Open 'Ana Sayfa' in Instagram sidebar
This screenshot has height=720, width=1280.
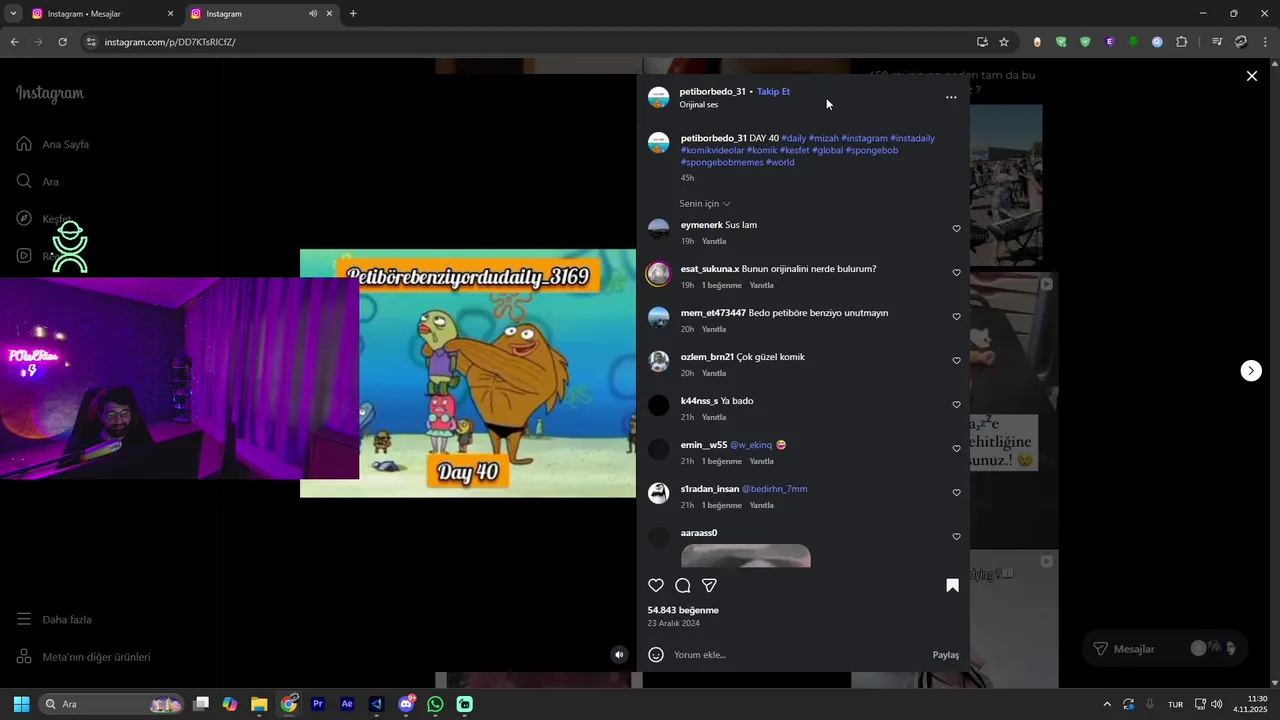(x=52, y=144)
